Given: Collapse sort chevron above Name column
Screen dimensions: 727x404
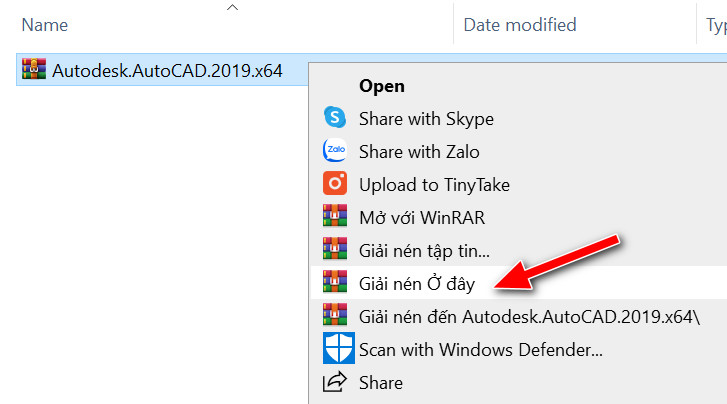Looking at the screenshot, I should click(232, 8).
